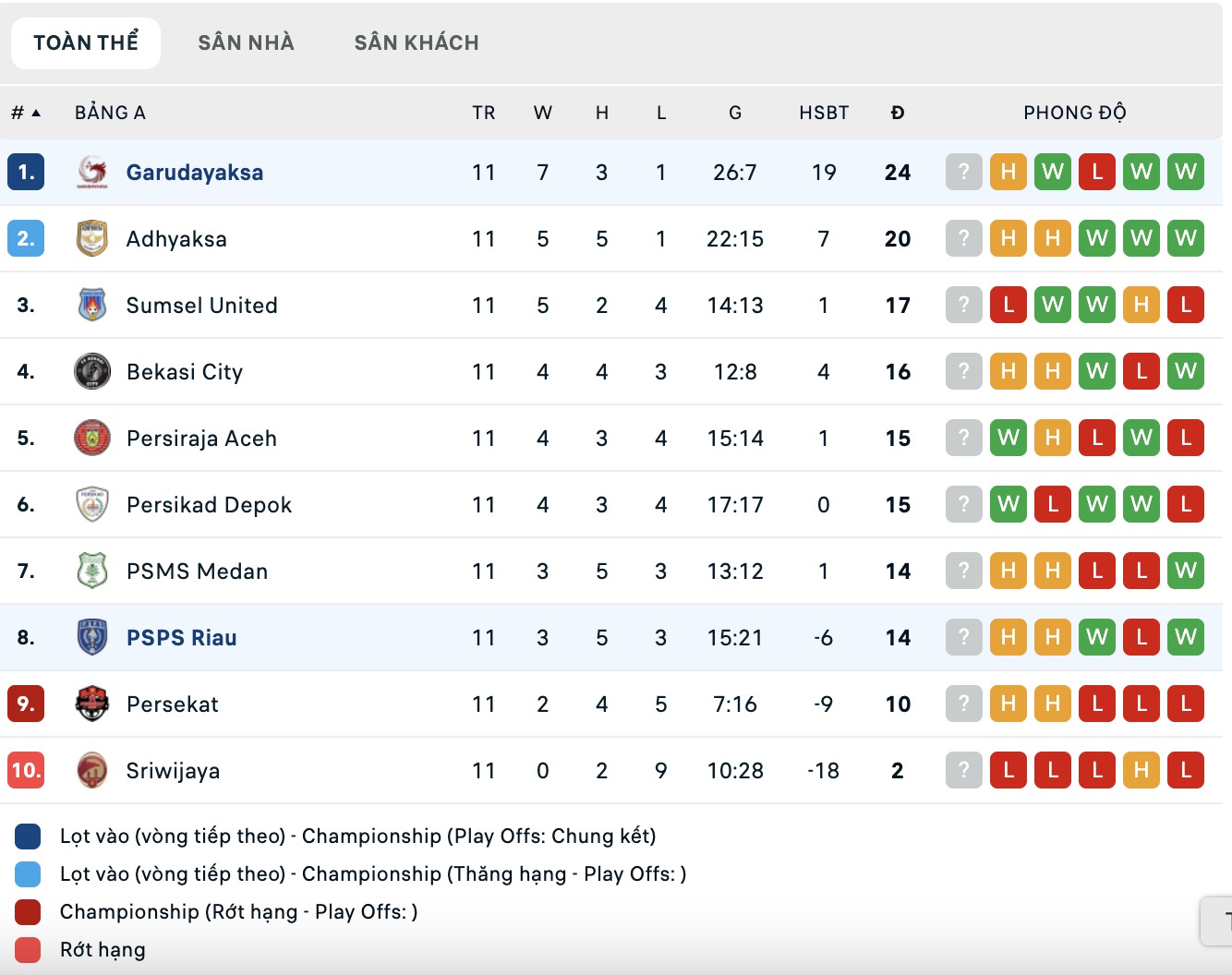Click the Persiraja Aceh team crest
The image size is (1232, 975).
pos(91,438)
